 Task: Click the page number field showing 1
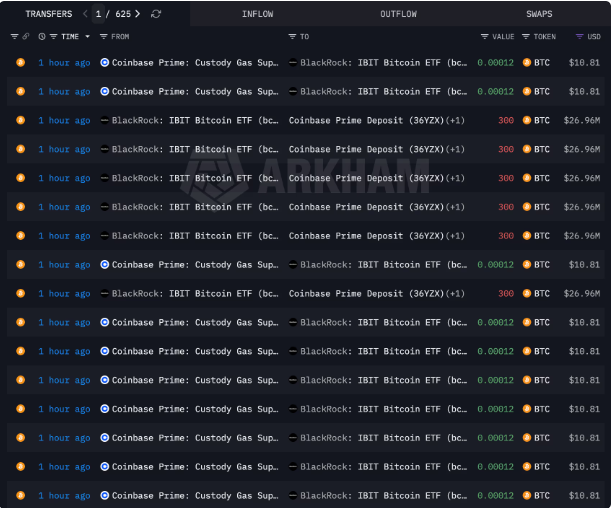(x=98, y=14)
